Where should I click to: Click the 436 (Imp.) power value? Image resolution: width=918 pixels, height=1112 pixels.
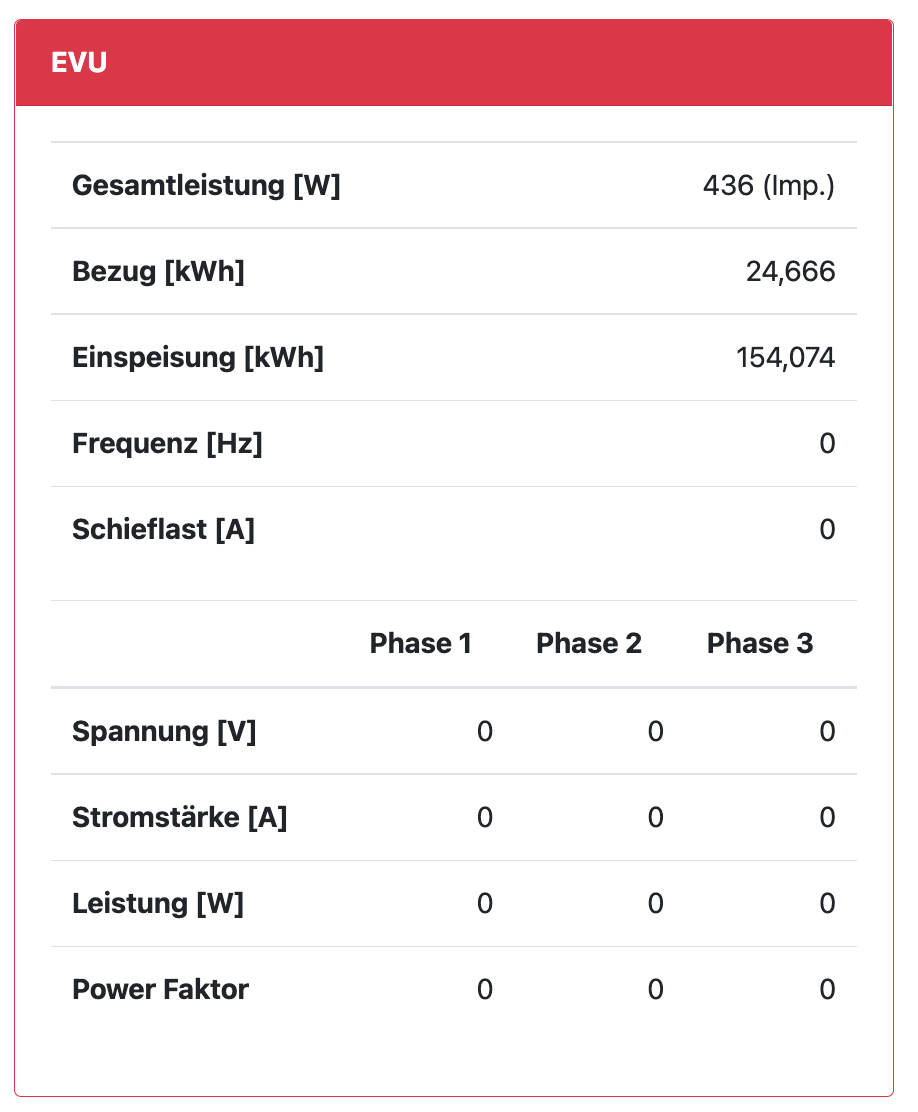point(768,186)
